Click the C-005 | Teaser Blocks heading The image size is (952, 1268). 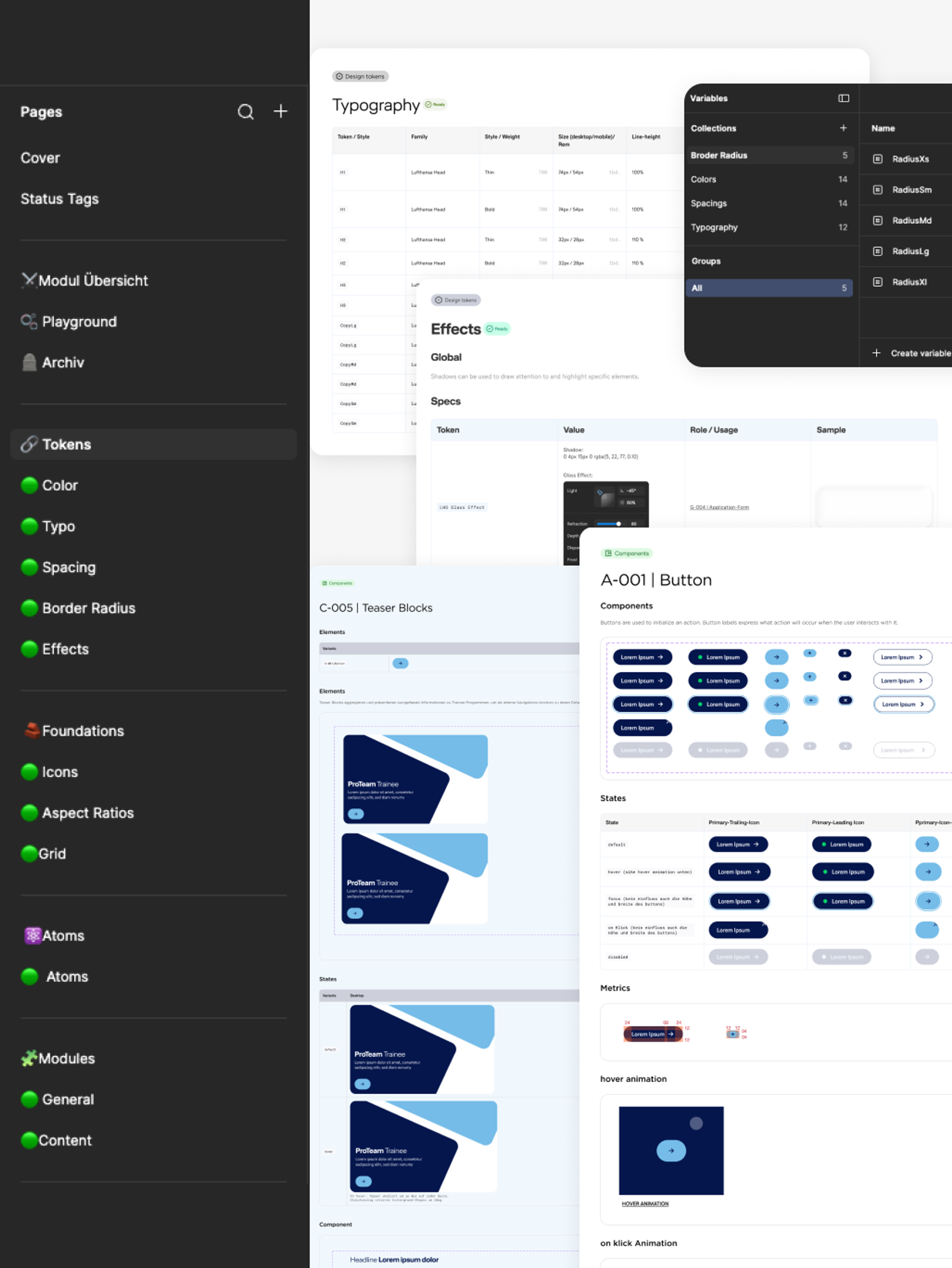coord(376,608)
